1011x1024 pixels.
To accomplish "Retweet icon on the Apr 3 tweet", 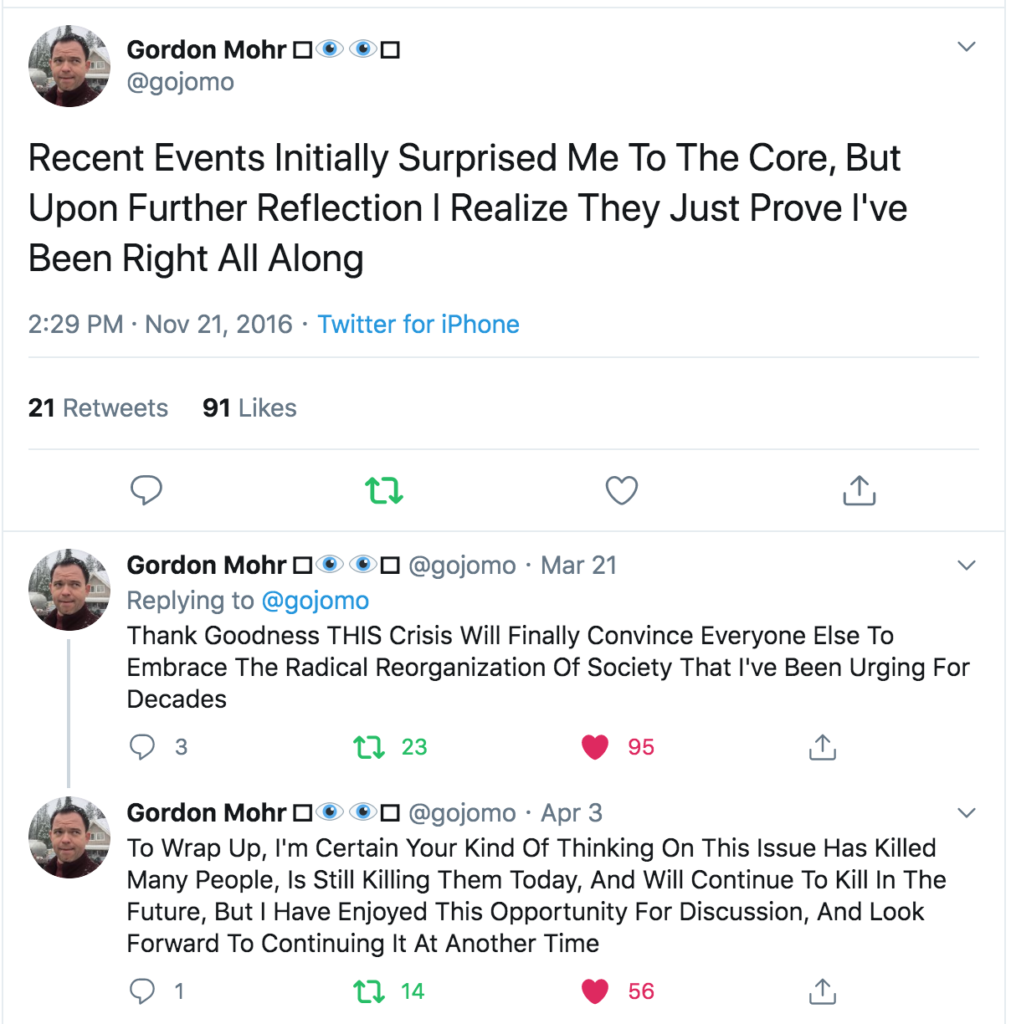I will tap(369, 991).
